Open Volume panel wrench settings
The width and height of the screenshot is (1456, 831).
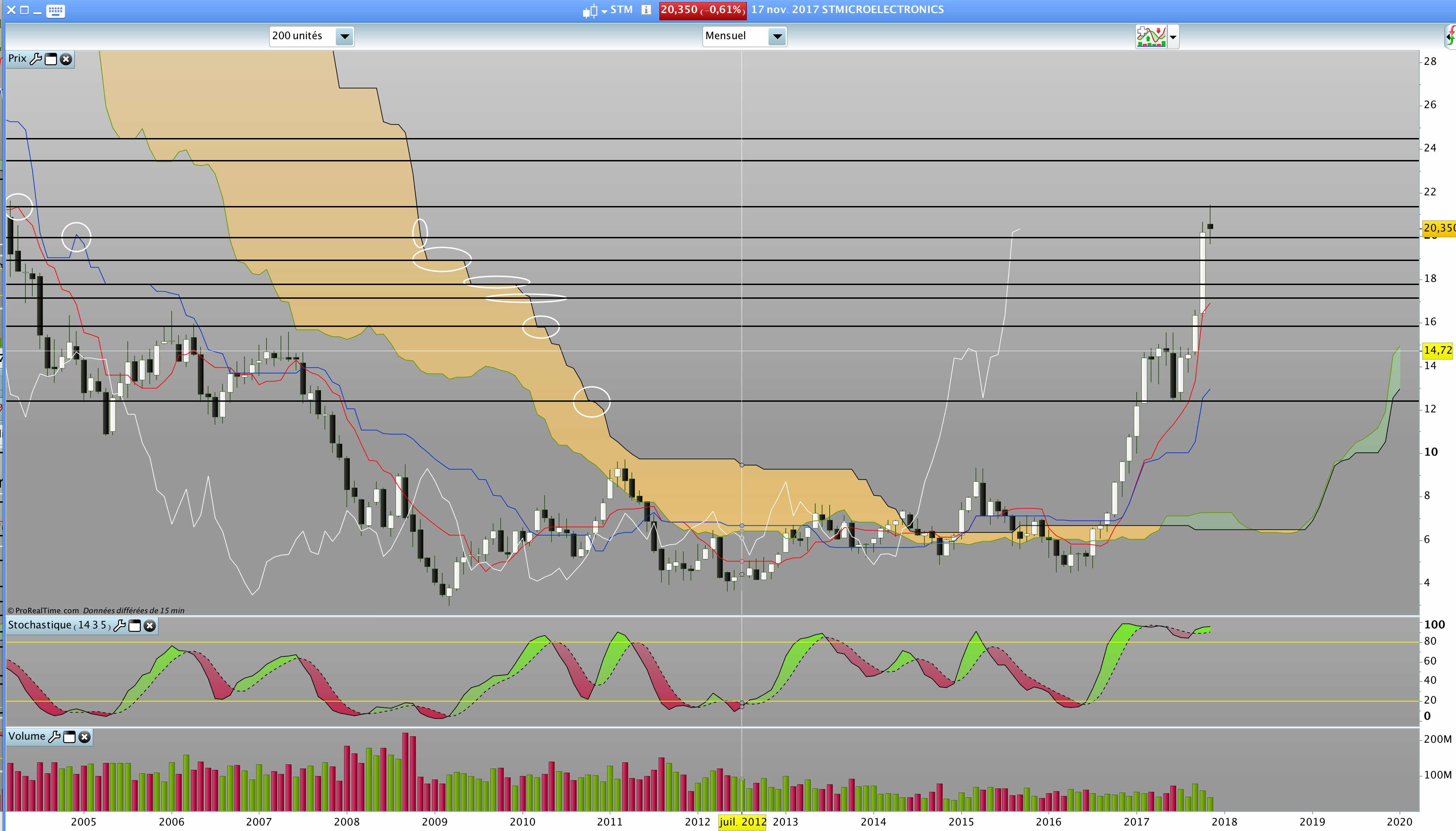point(55,737)
